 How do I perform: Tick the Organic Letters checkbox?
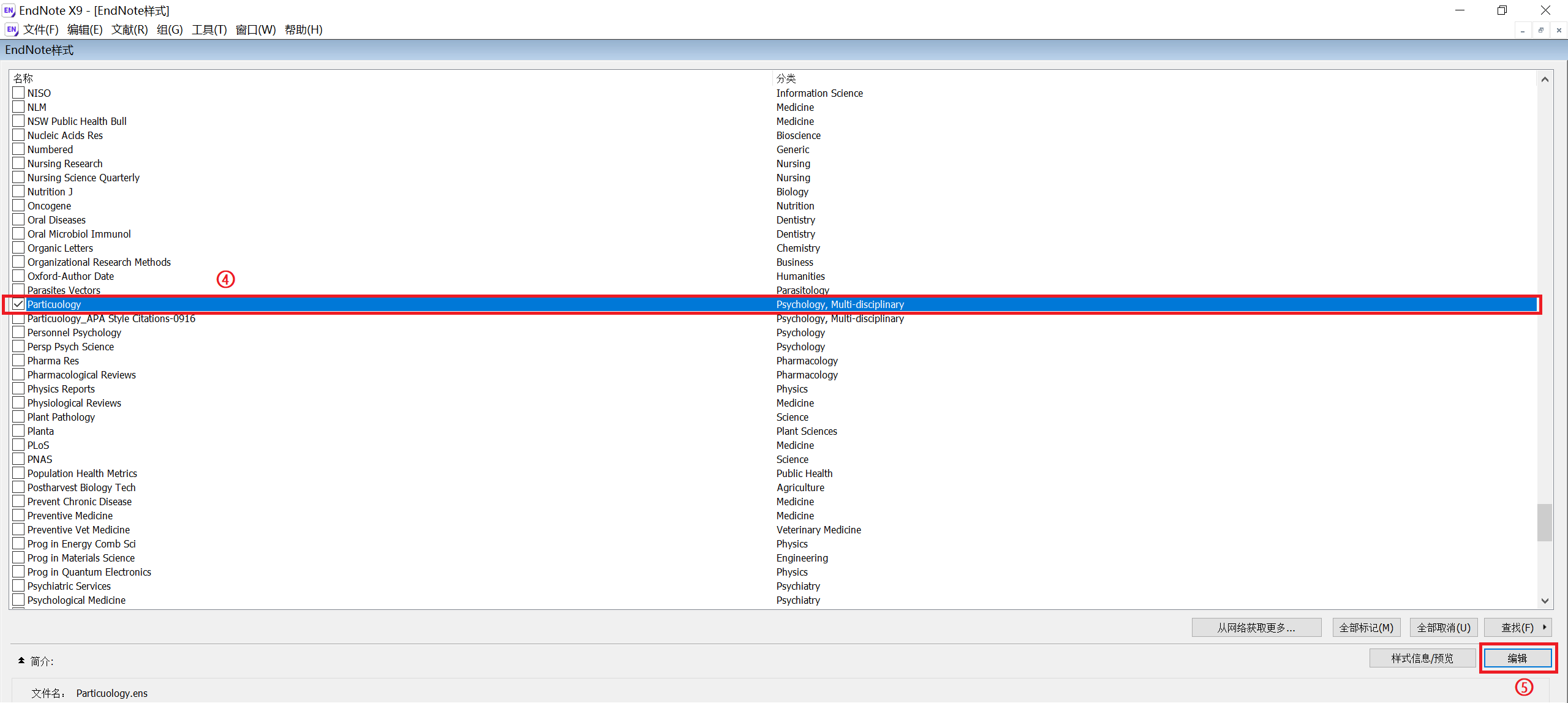pyautogui.click(x=18, y=247)
